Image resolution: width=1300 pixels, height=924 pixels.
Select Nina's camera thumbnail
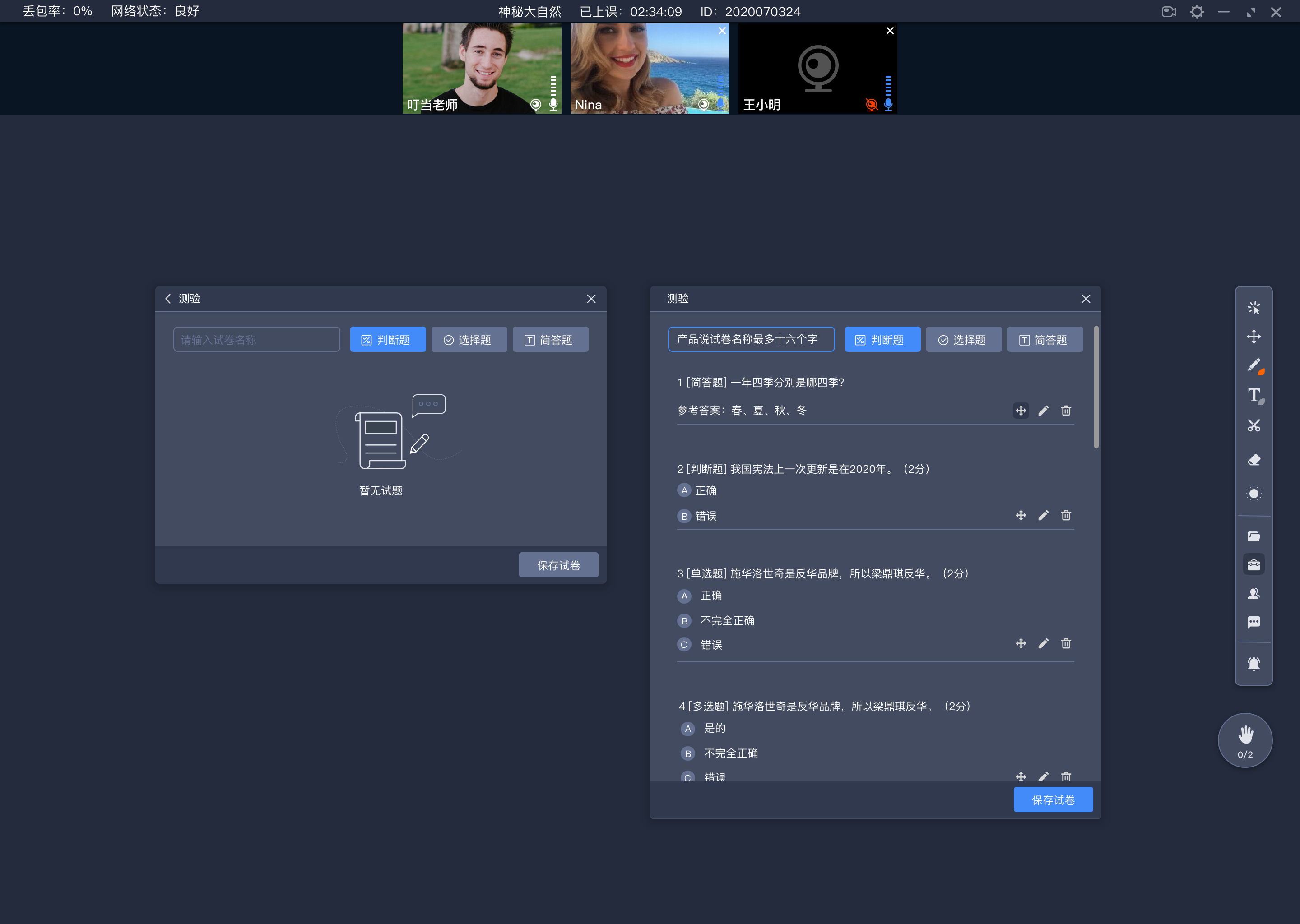pyautogui.click(x=649, y=68)
